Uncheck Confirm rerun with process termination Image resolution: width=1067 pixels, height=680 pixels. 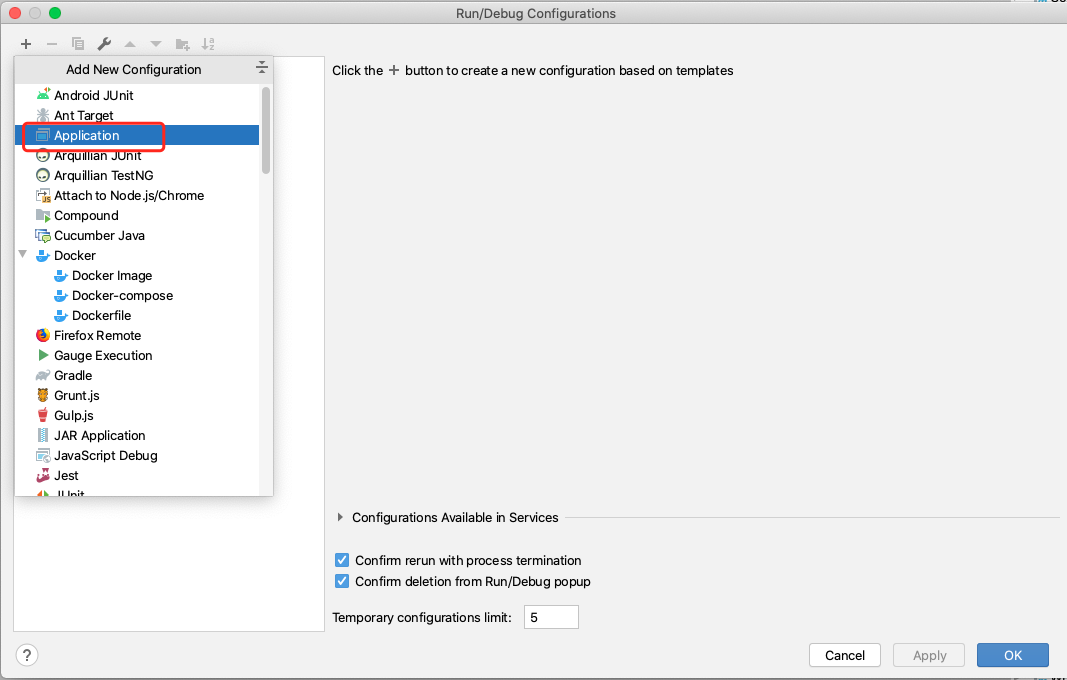342,560
